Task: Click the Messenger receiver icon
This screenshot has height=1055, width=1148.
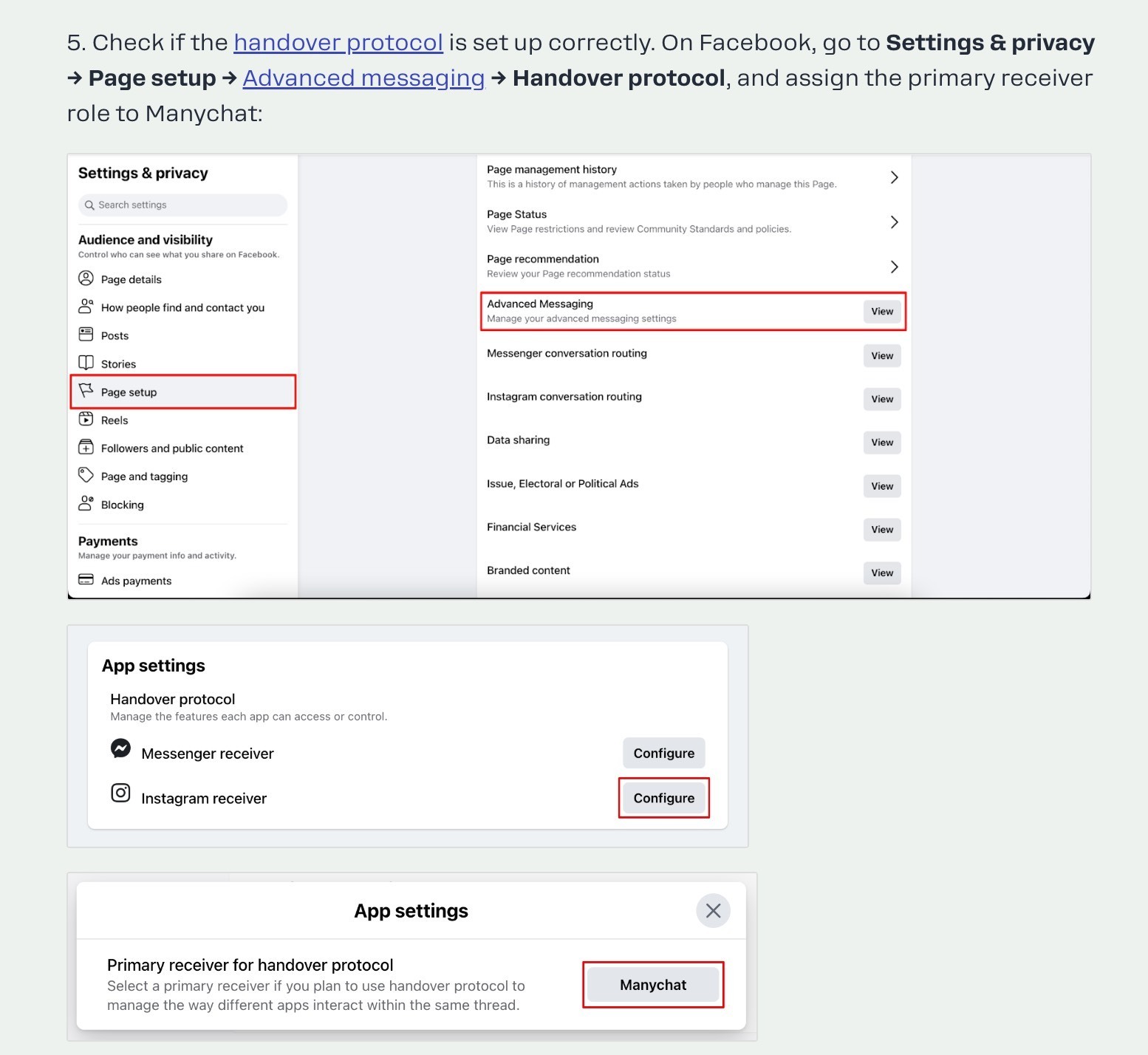Action: 120,748
